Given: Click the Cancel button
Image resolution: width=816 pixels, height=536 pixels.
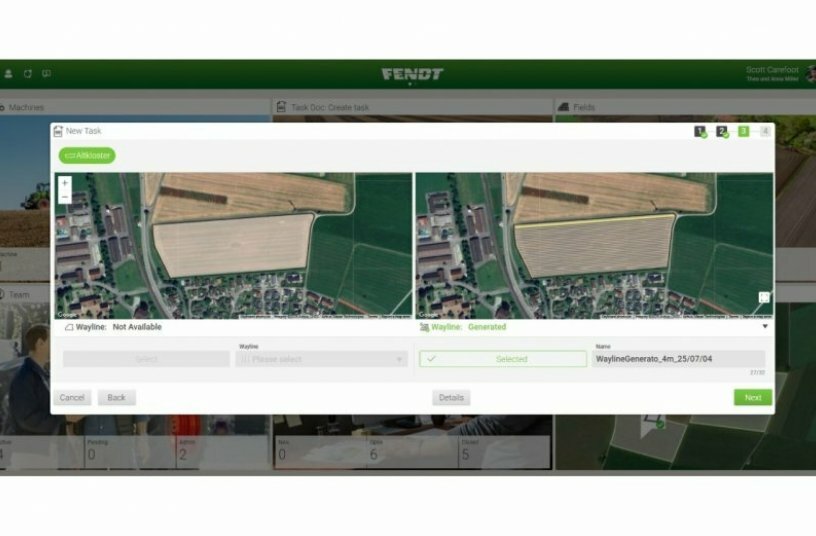Looking at the screenshot, I should (x=72, y=398).
